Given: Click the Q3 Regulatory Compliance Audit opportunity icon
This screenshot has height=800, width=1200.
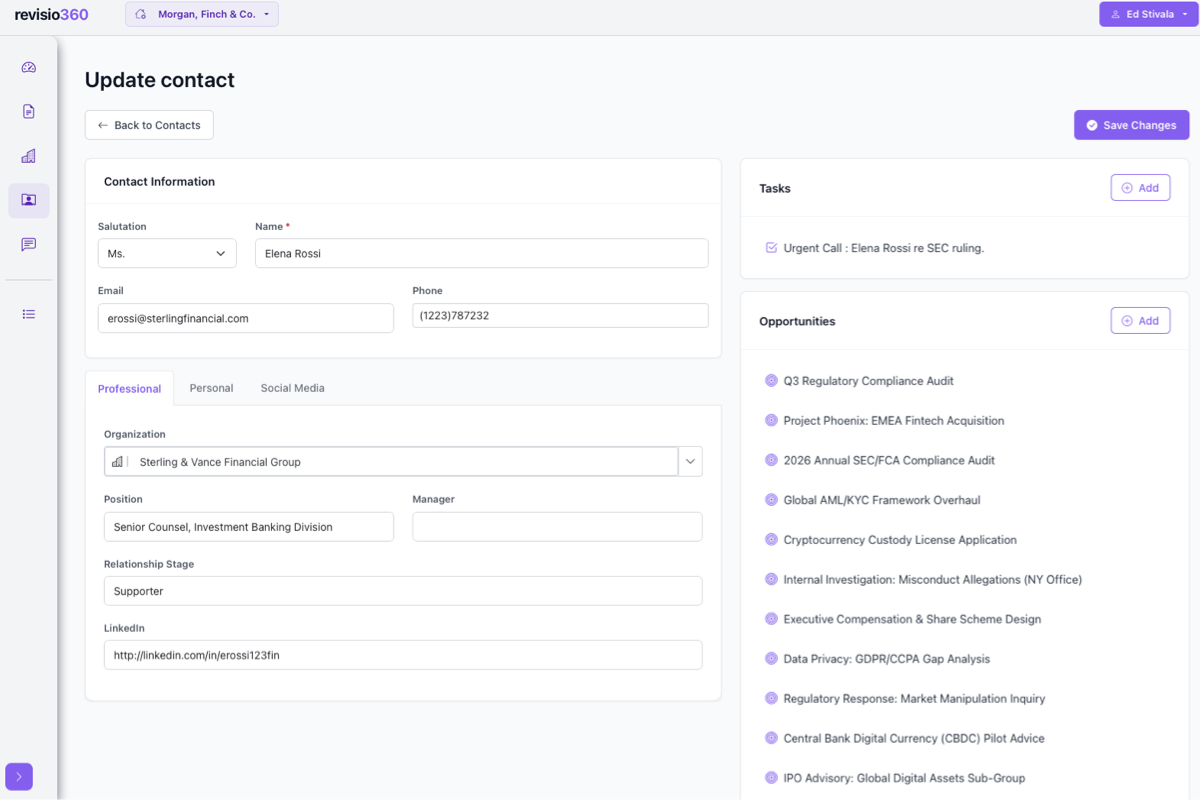Looking at the screenshot, I should coord(771,381).
